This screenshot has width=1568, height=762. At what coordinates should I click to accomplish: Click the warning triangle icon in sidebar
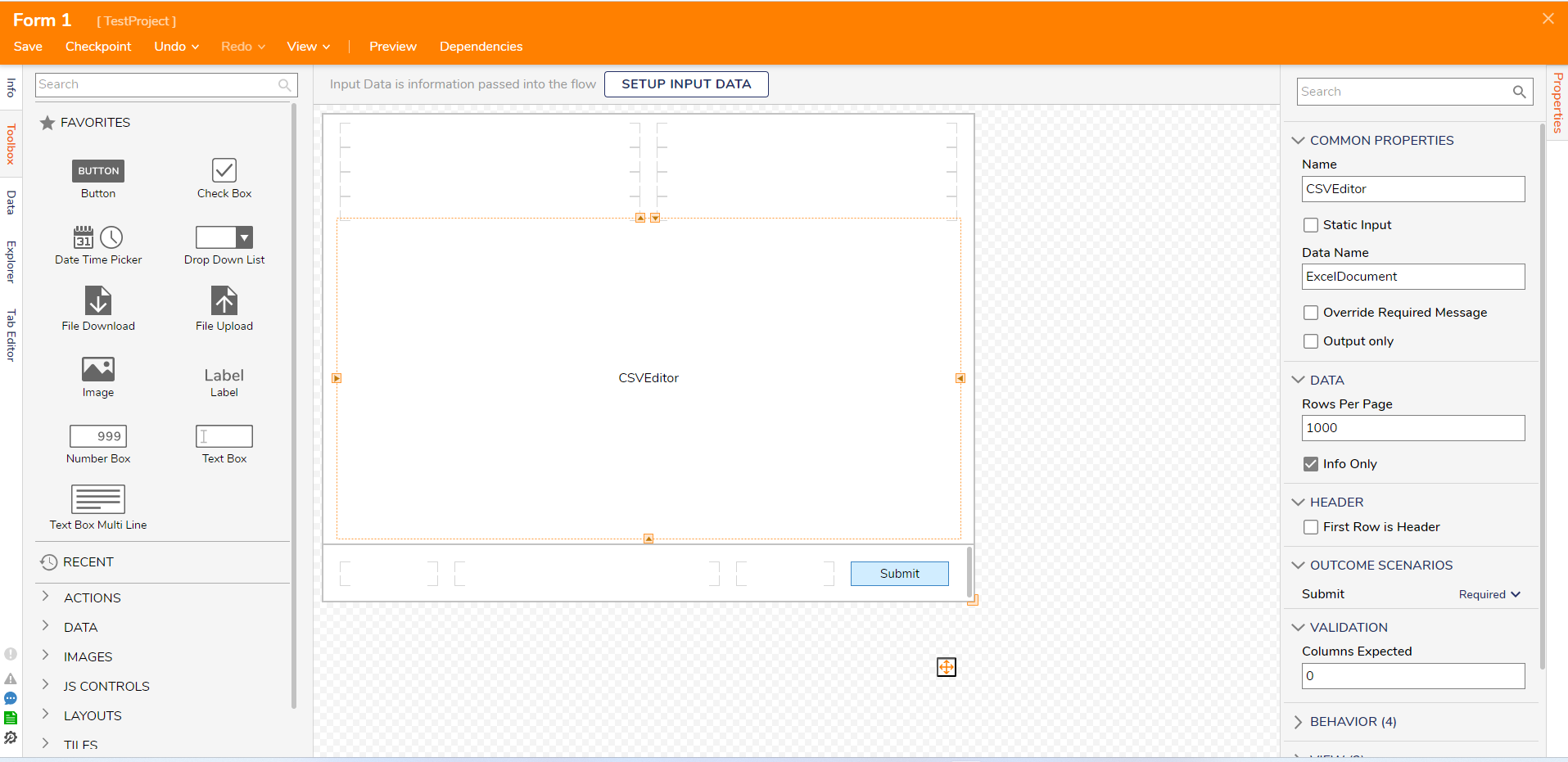11,679
